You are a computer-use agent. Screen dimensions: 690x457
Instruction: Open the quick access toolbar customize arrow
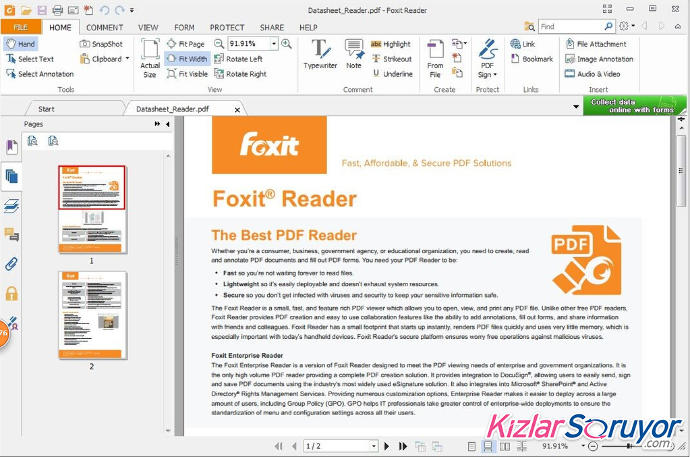click(132, 10)
